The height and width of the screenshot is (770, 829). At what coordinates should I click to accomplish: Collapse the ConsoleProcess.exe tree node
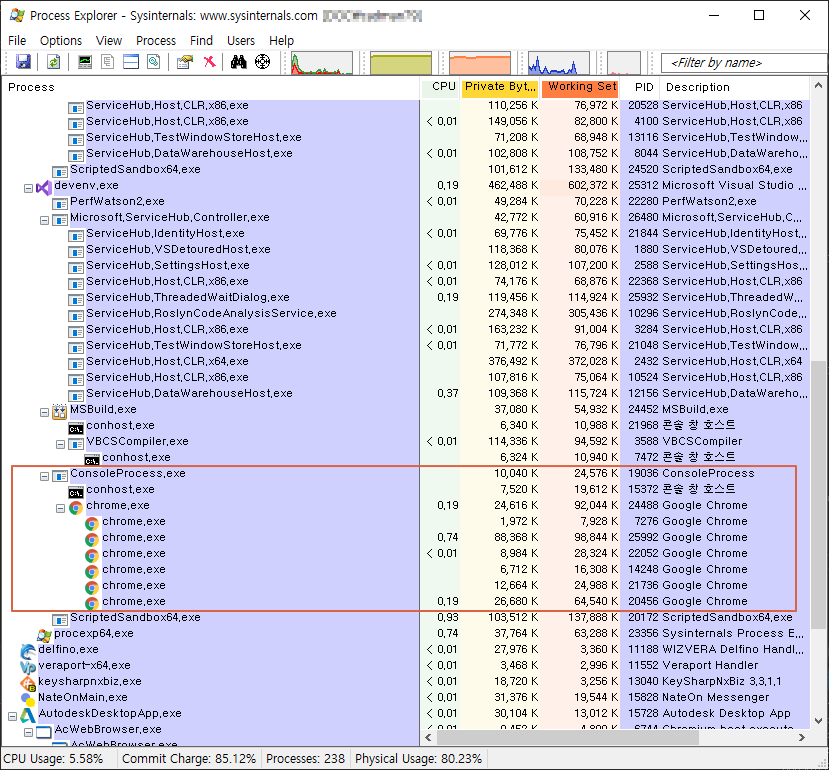click(x=45, y=476)
